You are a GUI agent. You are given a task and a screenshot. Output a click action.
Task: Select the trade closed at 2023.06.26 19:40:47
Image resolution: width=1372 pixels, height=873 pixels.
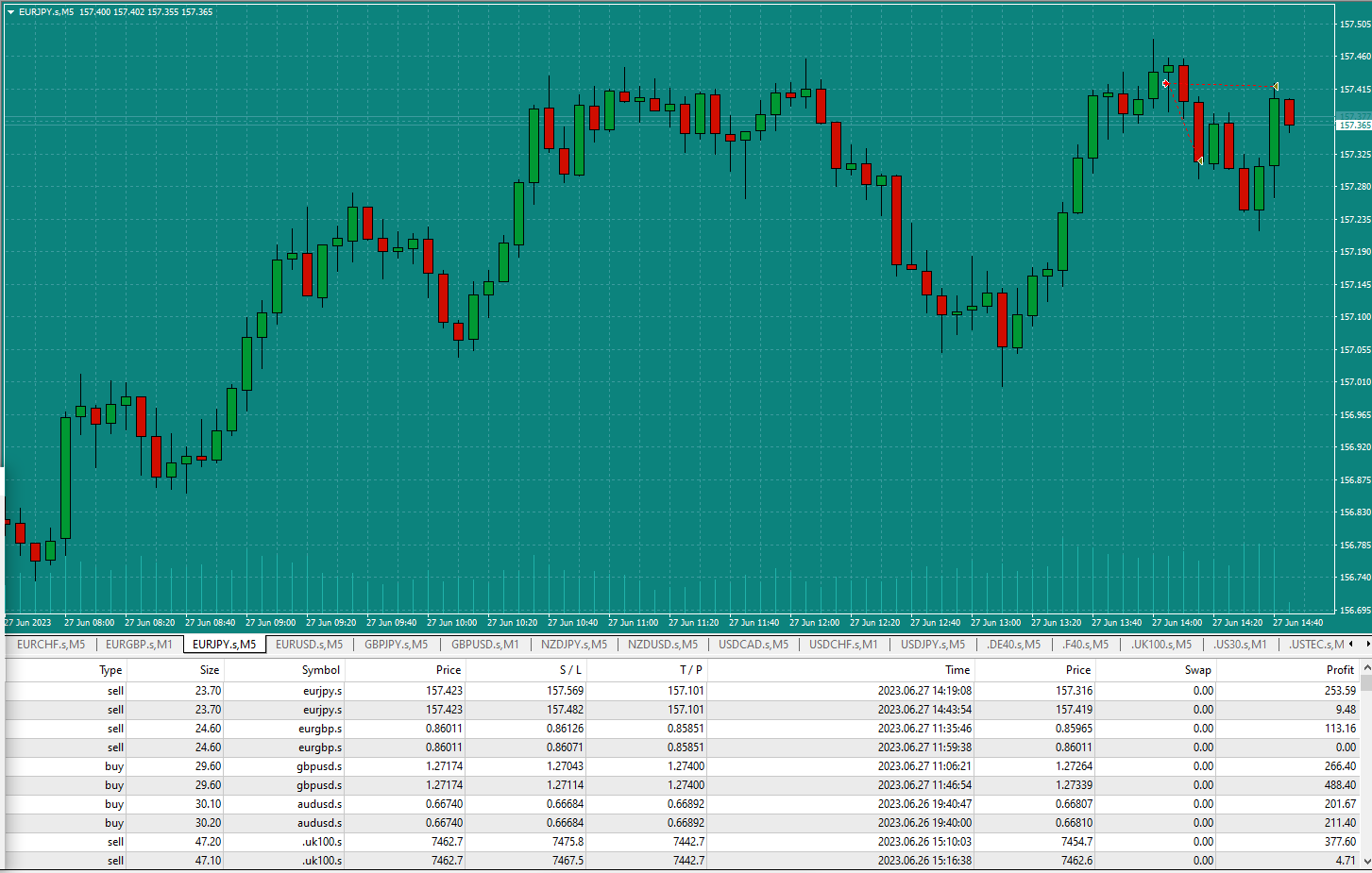(682, 804)
